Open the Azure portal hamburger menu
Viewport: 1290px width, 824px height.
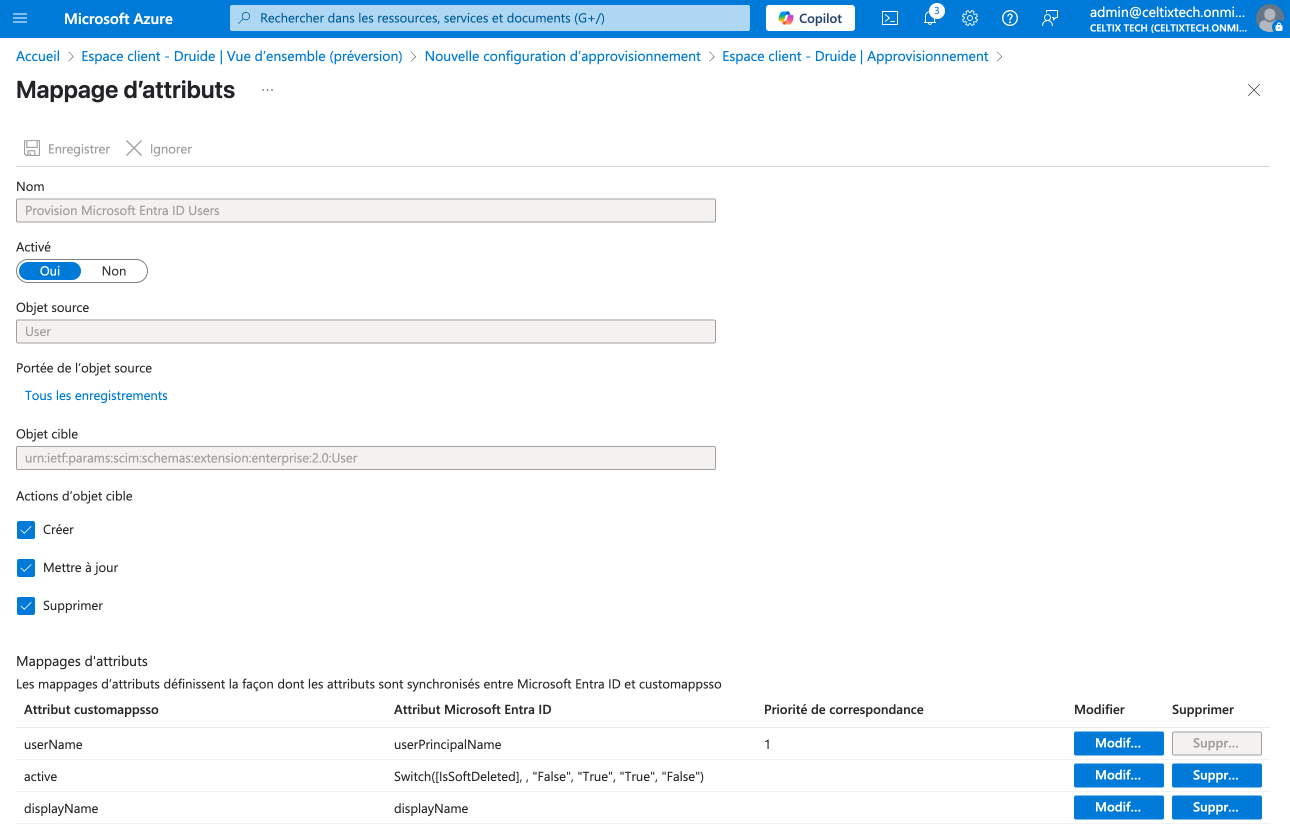[x=20, y=18]
